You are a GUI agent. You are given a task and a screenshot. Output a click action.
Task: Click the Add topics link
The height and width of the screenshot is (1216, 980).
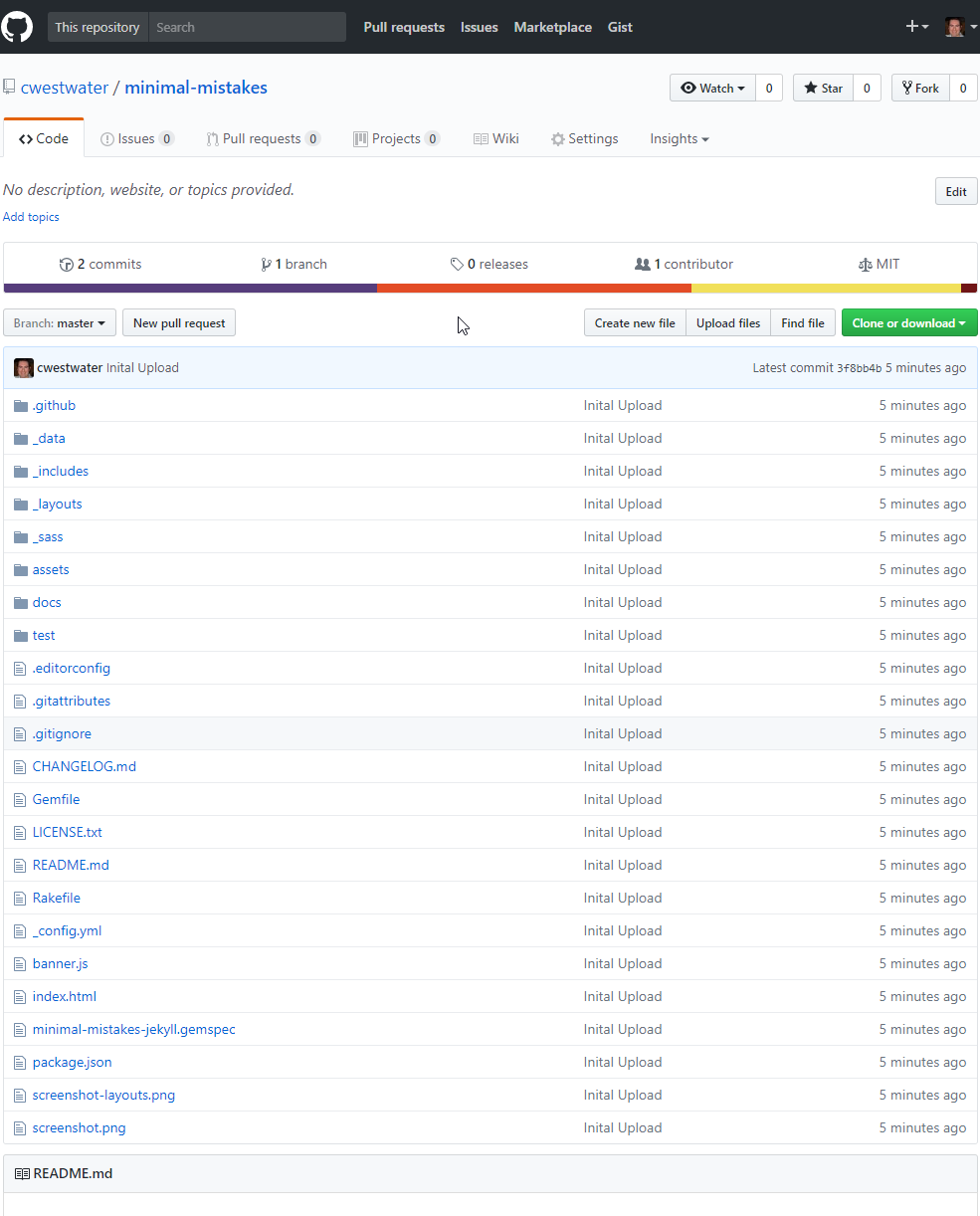pyautogui.click(x=31, y=217)
